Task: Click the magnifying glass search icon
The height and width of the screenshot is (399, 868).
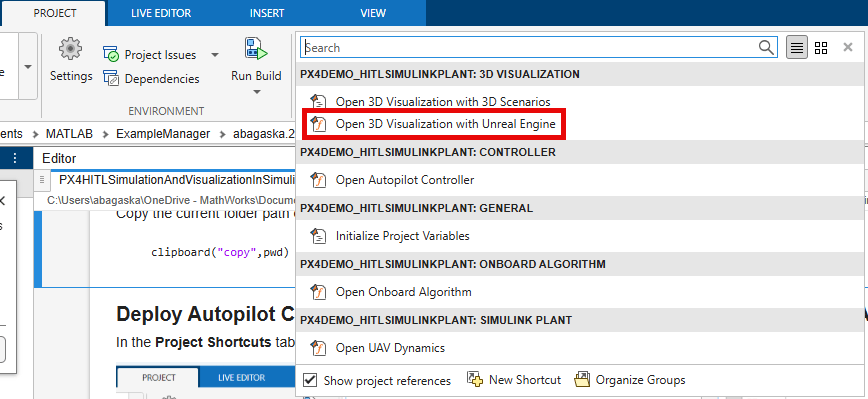Action: [767, 48]
